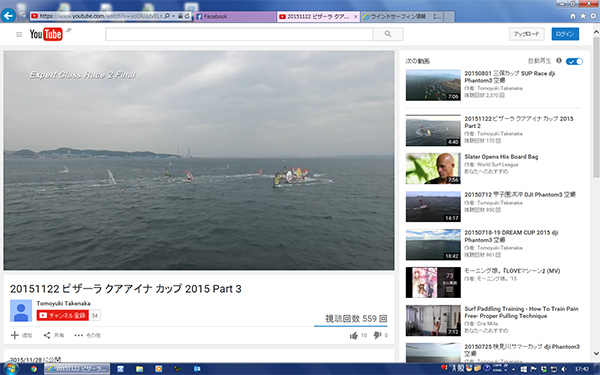Screen dimensions: 600x375
Task: Open 20150725 検見川サマーカップ video title
Action: 522,350
